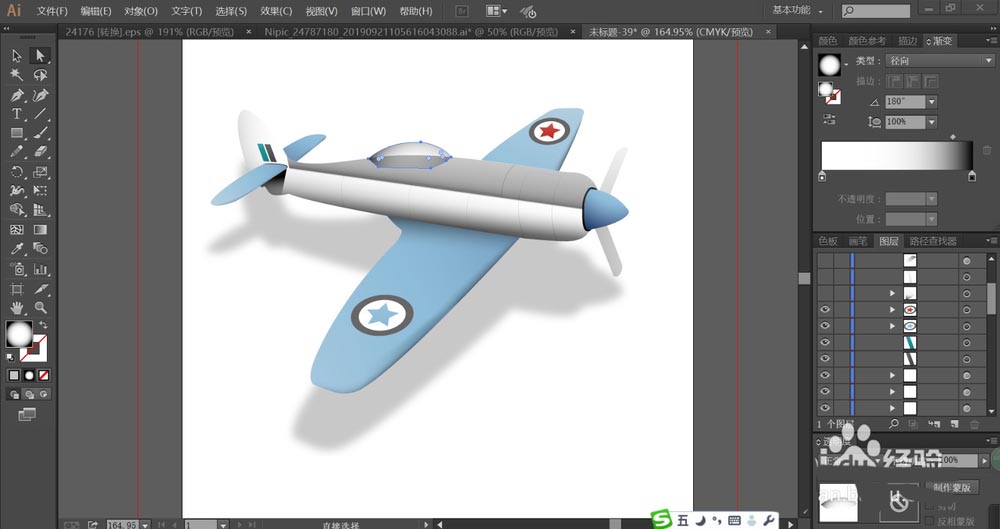This screenshot has width=1000, height=529.
Task: Select the Free Transform tool
Action: click(40, 191)
